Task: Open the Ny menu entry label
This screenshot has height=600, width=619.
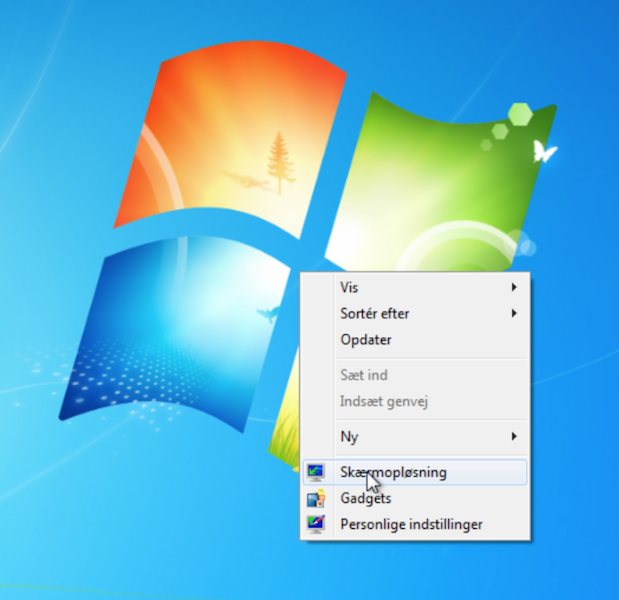Action: (x=349, y=437)
